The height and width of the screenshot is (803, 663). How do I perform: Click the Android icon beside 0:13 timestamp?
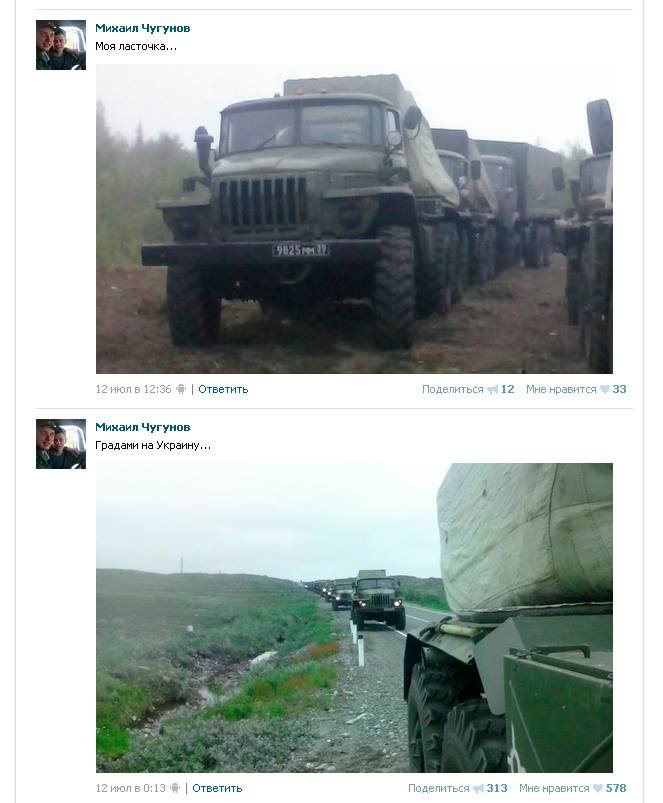click(175, 788)
